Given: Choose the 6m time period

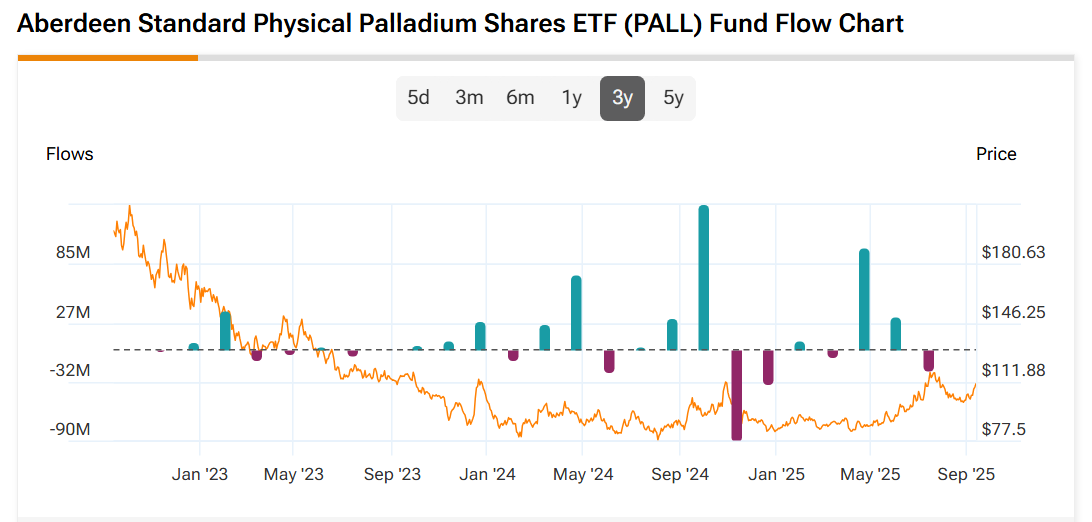Looking at the screenshot, I should (x=520, y=98).
